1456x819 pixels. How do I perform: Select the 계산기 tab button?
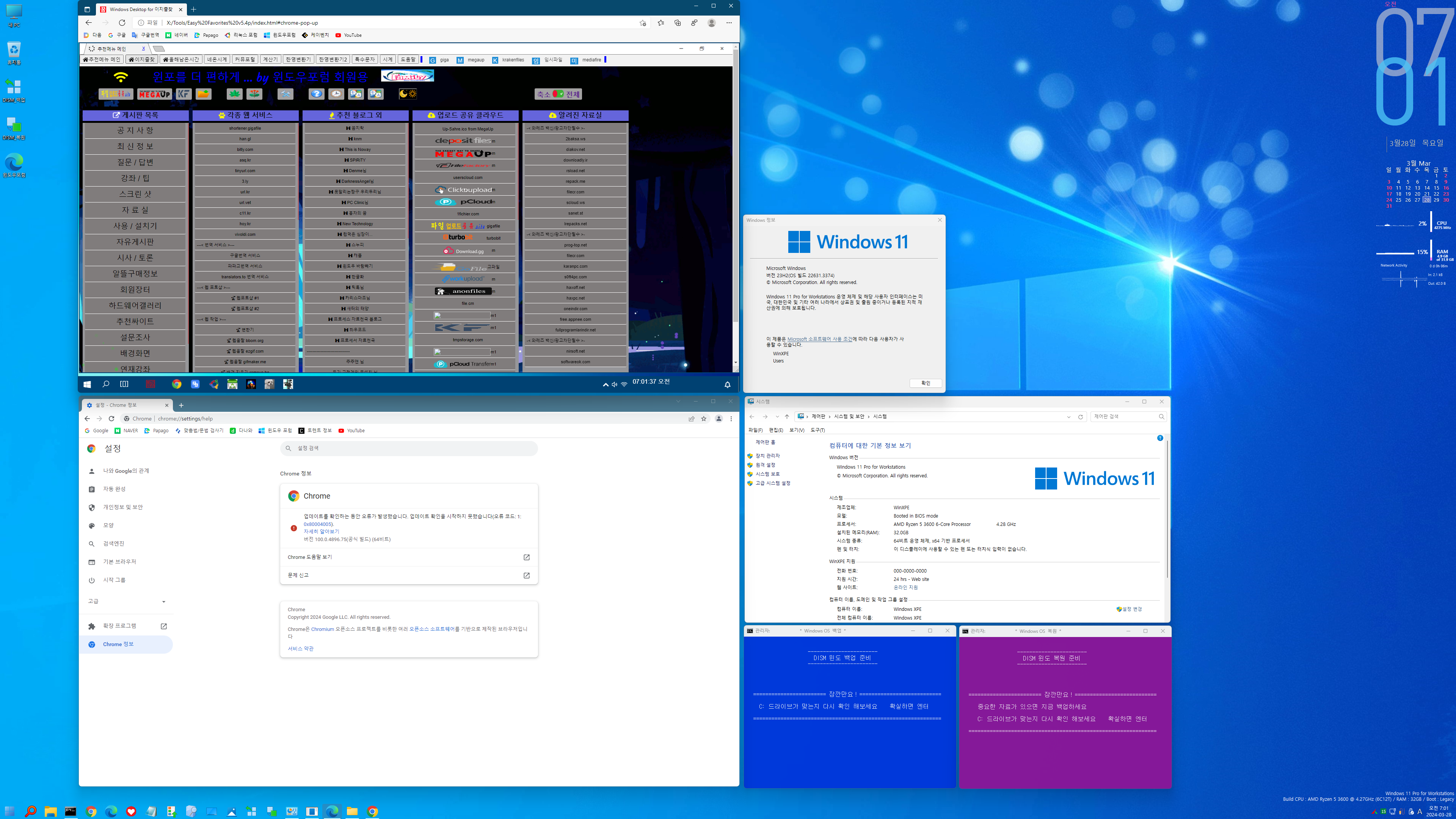[270, 60]
